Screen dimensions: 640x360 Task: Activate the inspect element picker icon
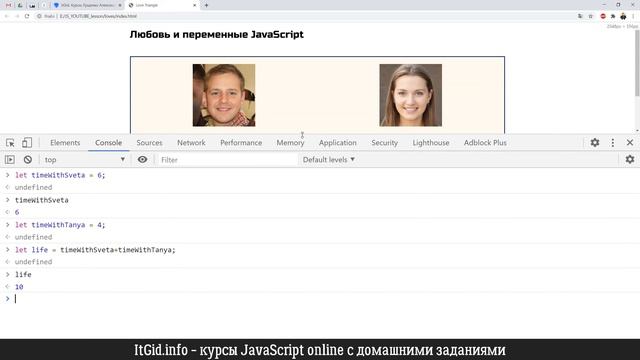click(x=10, y=142)
